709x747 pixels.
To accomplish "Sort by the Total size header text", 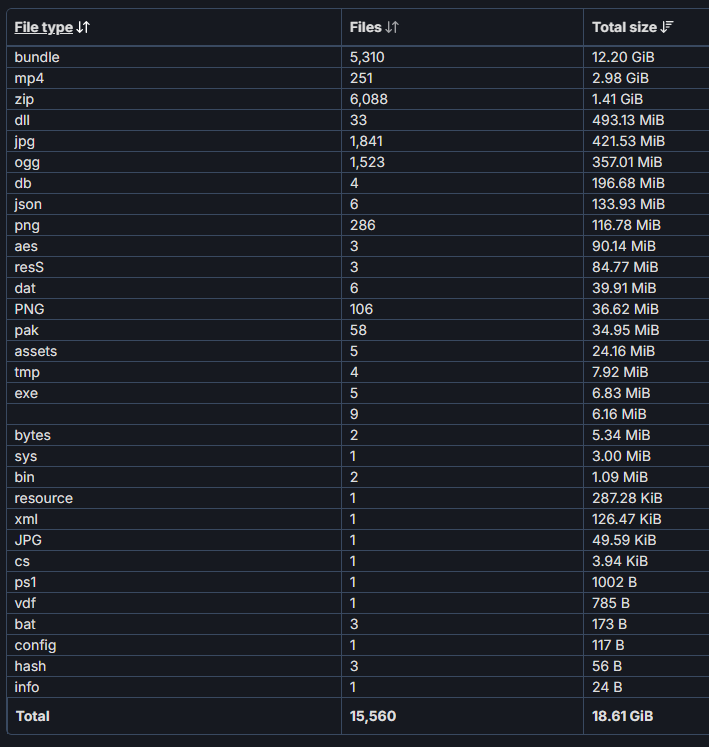I will (624, 27).
